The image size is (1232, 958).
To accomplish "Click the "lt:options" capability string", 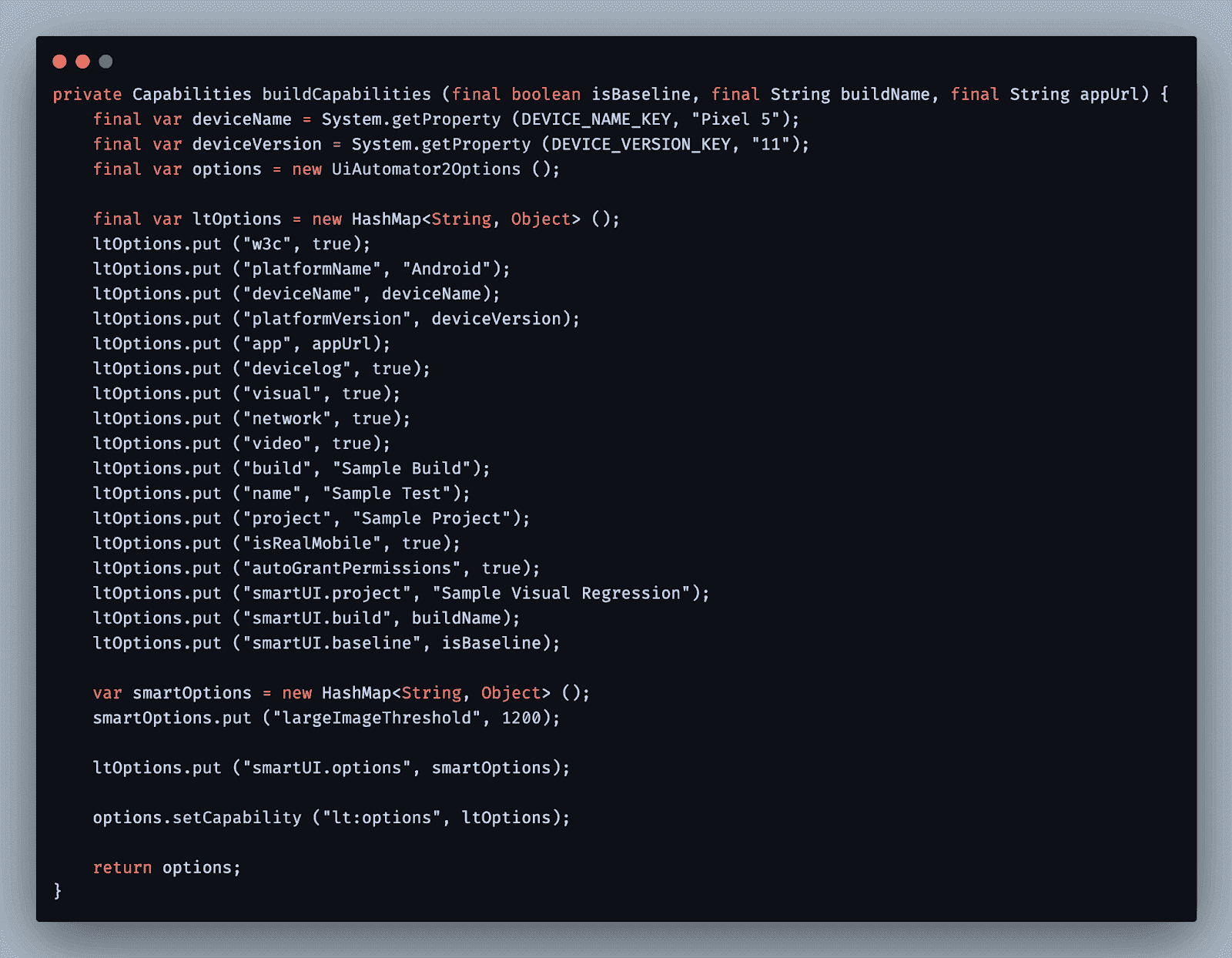I will pos(381,818).
